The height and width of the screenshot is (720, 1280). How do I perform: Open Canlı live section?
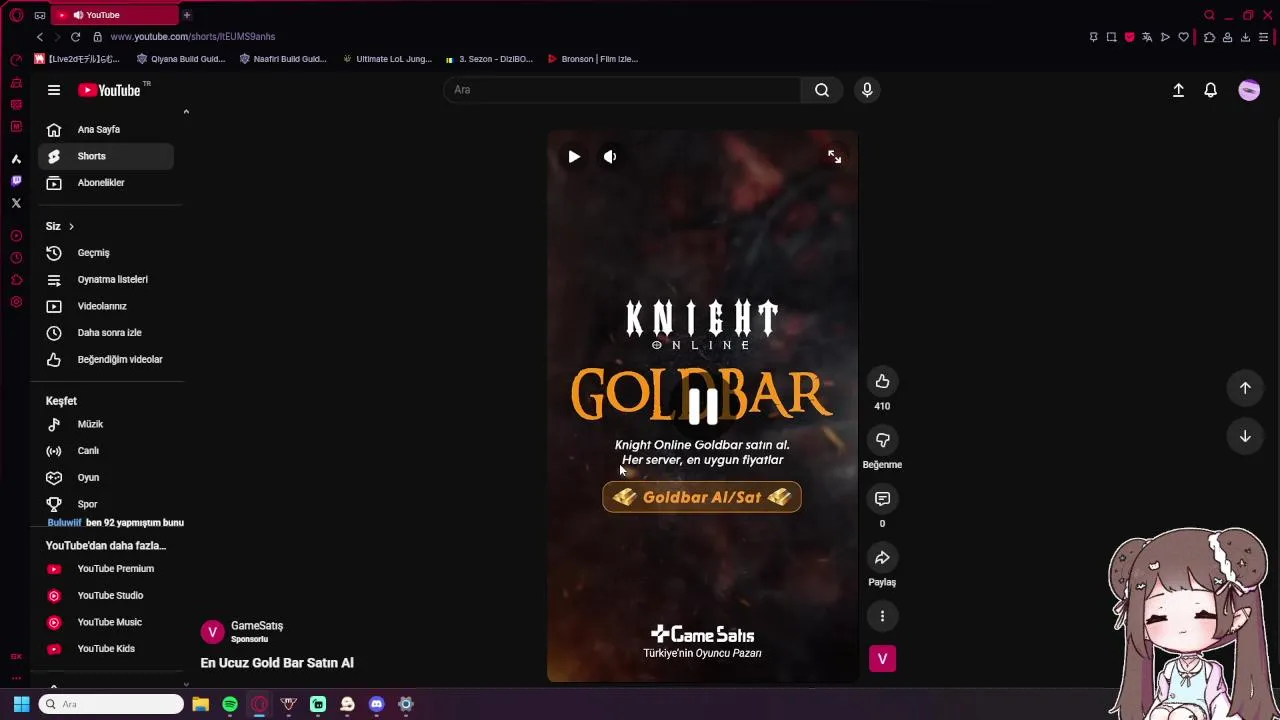106,451
